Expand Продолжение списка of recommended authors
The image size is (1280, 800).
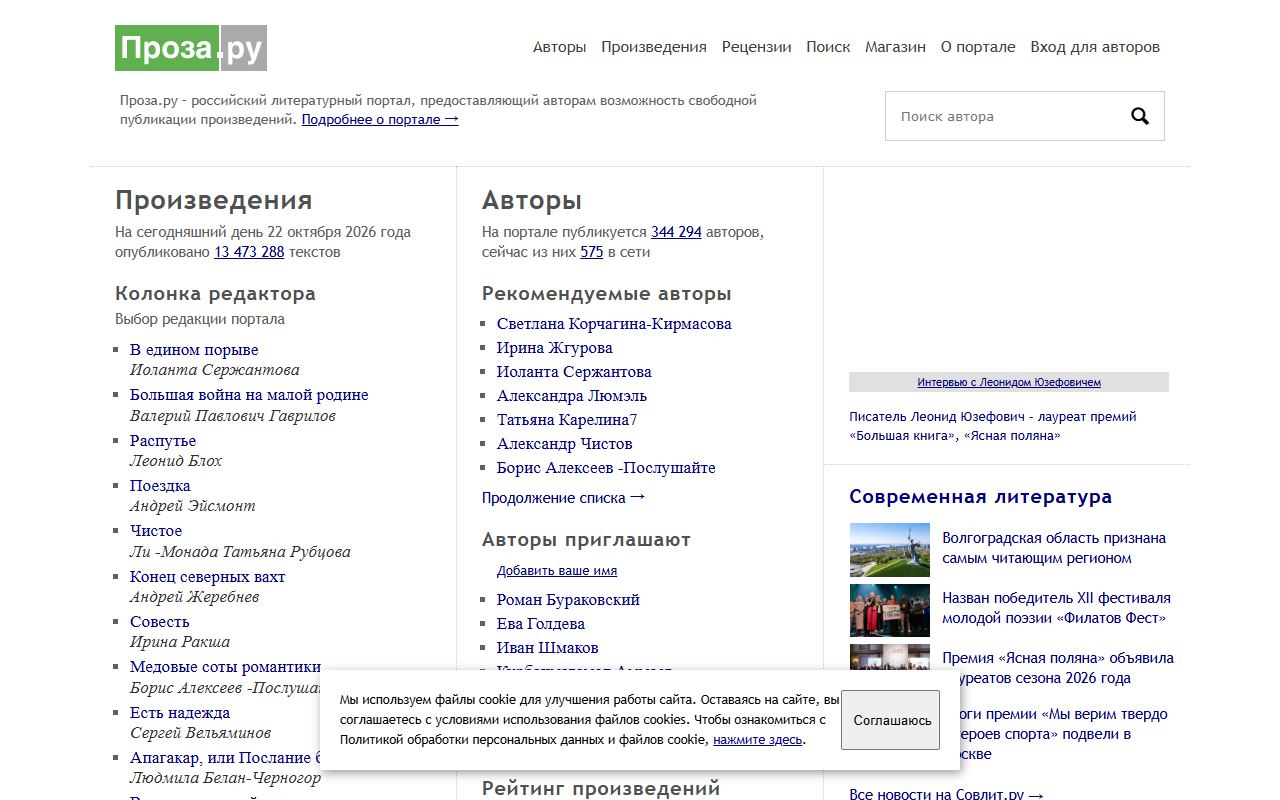[564, 497]
